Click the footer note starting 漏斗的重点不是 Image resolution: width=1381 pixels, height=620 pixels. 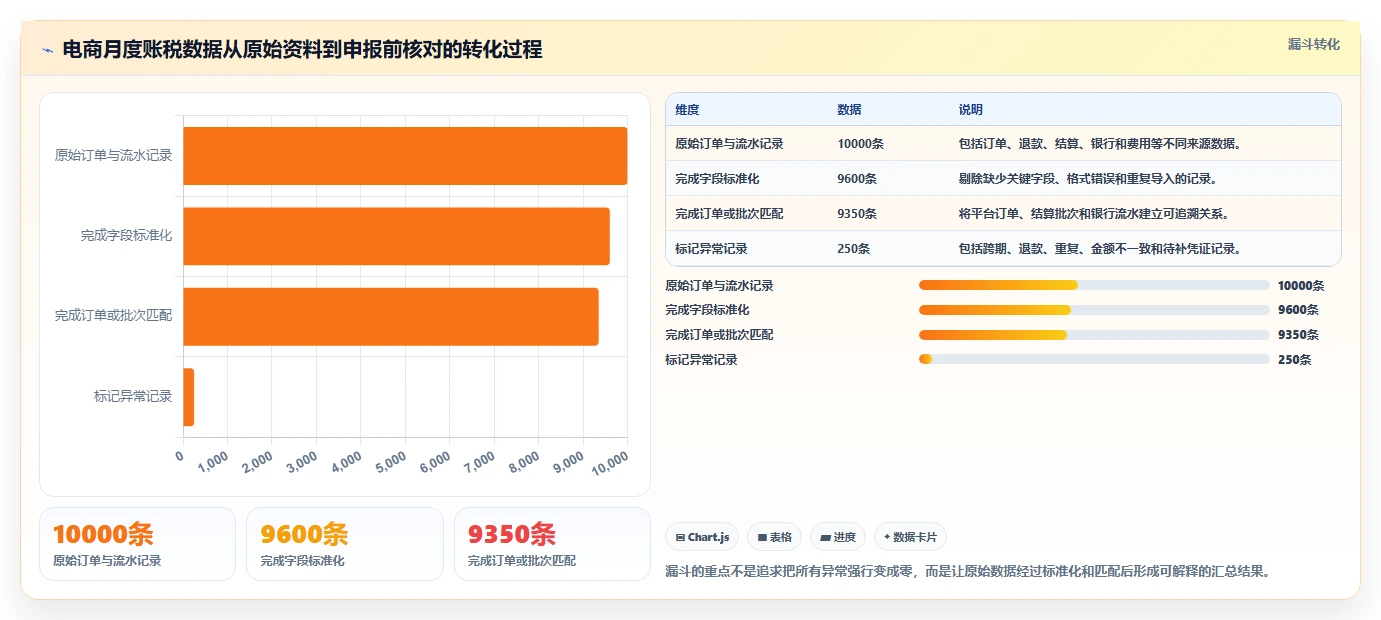pyautogui.click(x=967, y=572)
